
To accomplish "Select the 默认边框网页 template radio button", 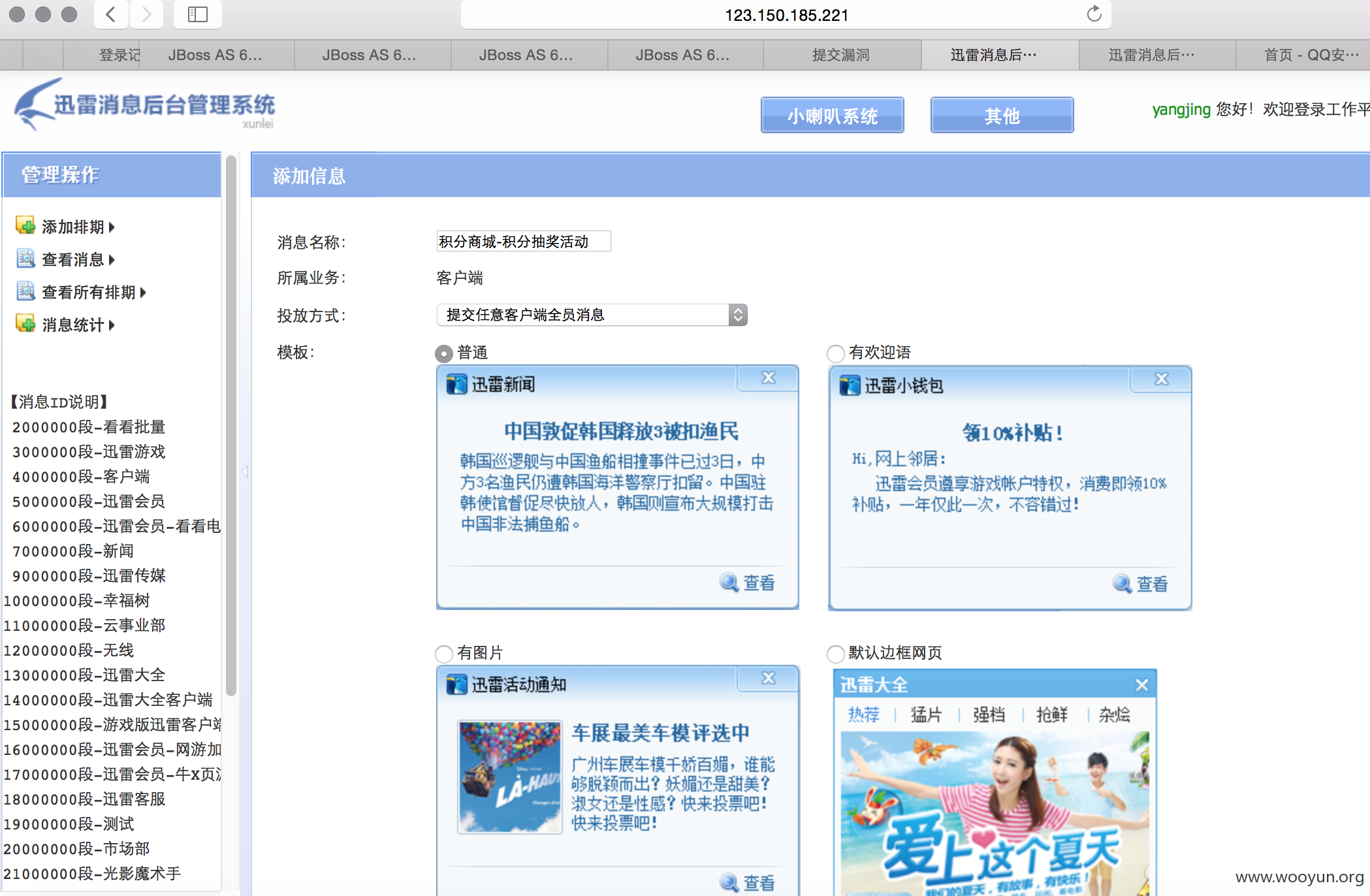I will tap(836, 654).
